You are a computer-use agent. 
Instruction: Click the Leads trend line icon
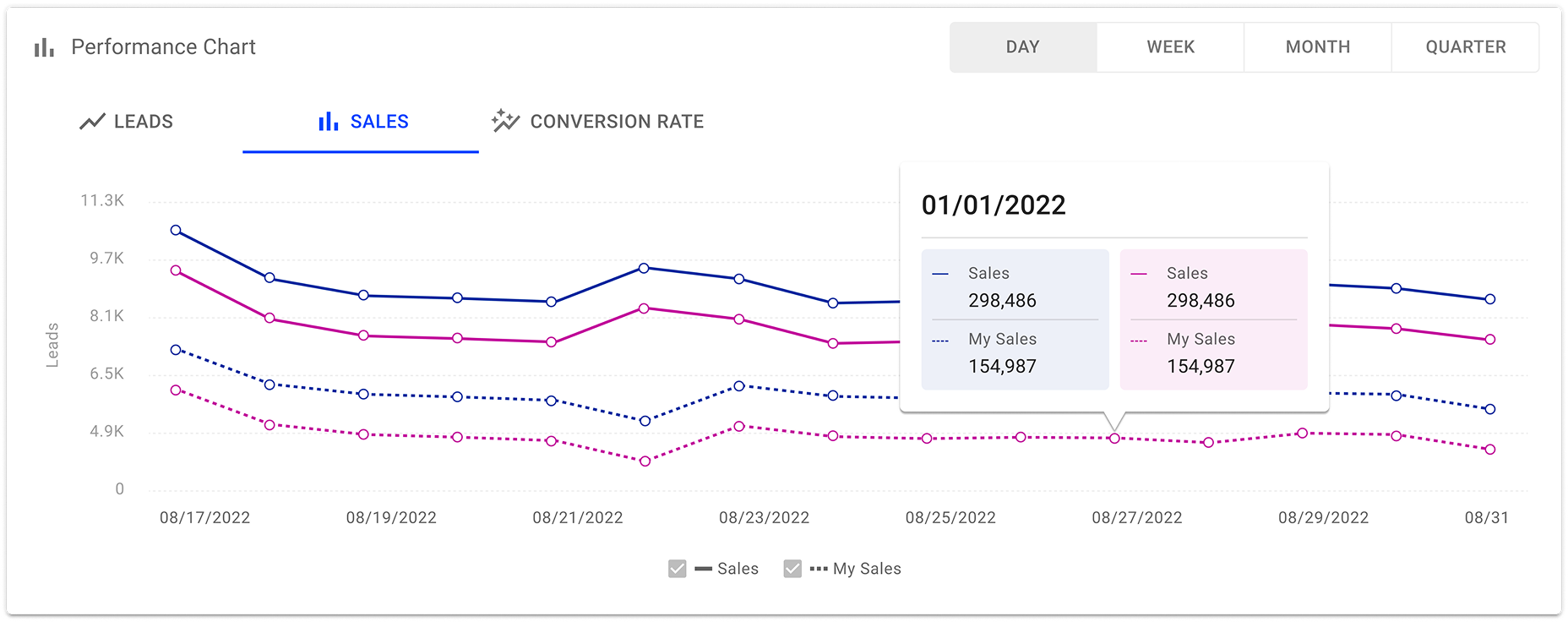point(92,122)
